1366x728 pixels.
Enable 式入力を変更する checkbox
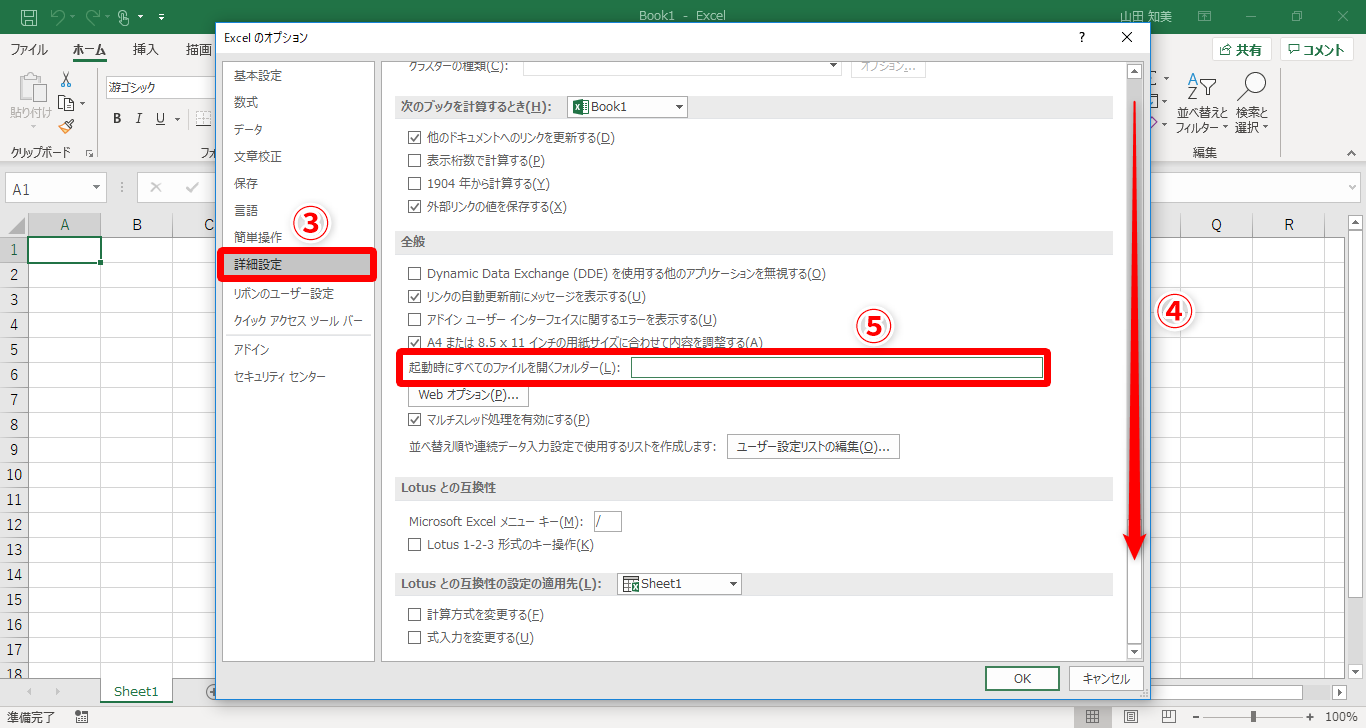pyautogui.click(x=415, y=638)
